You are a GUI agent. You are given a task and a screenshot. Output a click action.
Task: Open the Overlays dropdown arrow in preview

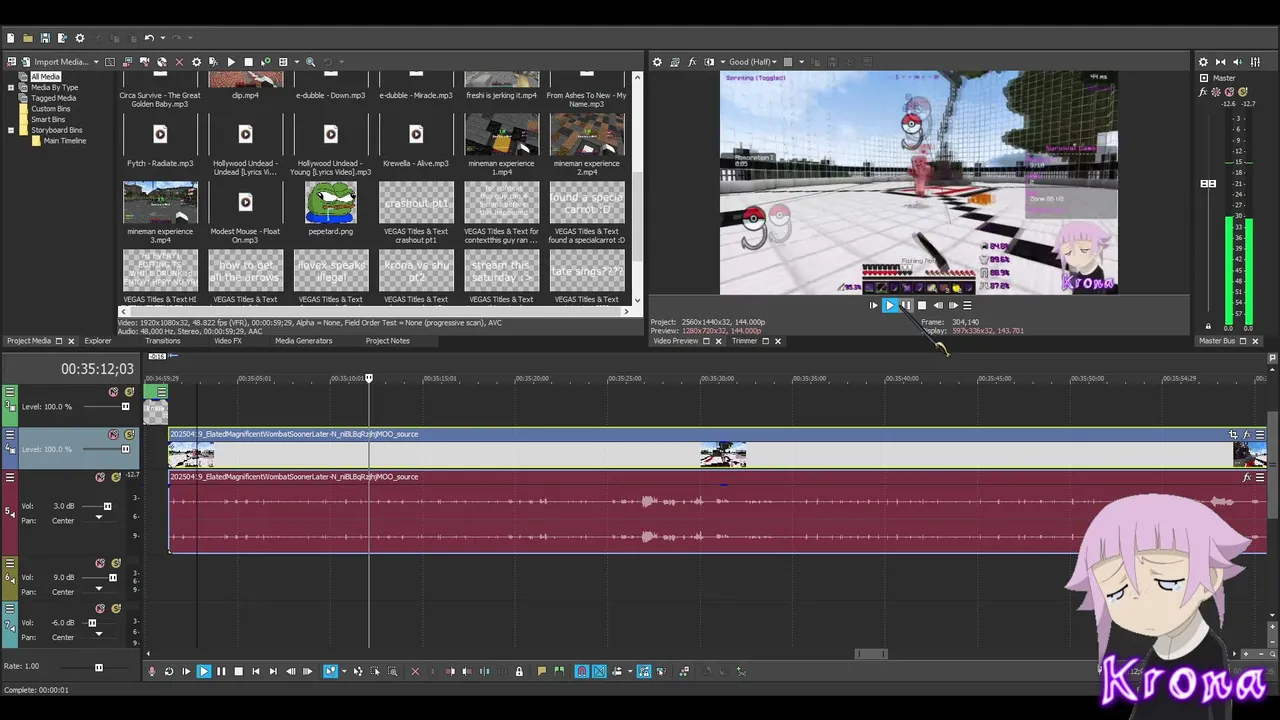click(x=801, y=62)
